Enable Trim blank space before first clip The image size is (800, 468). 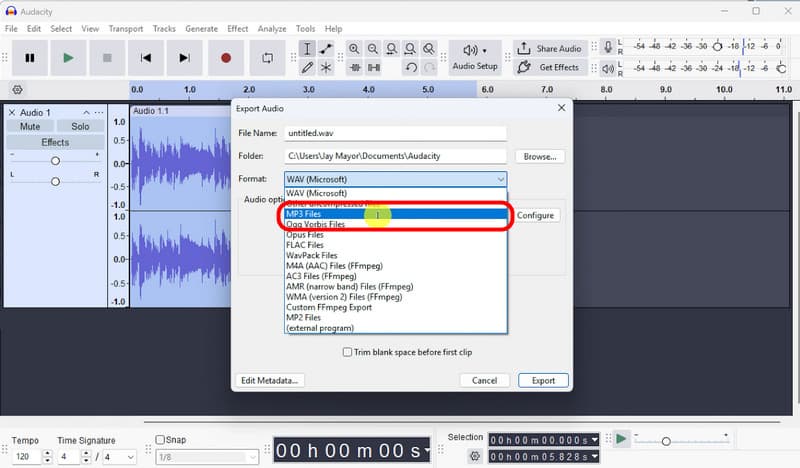(347, 352)
